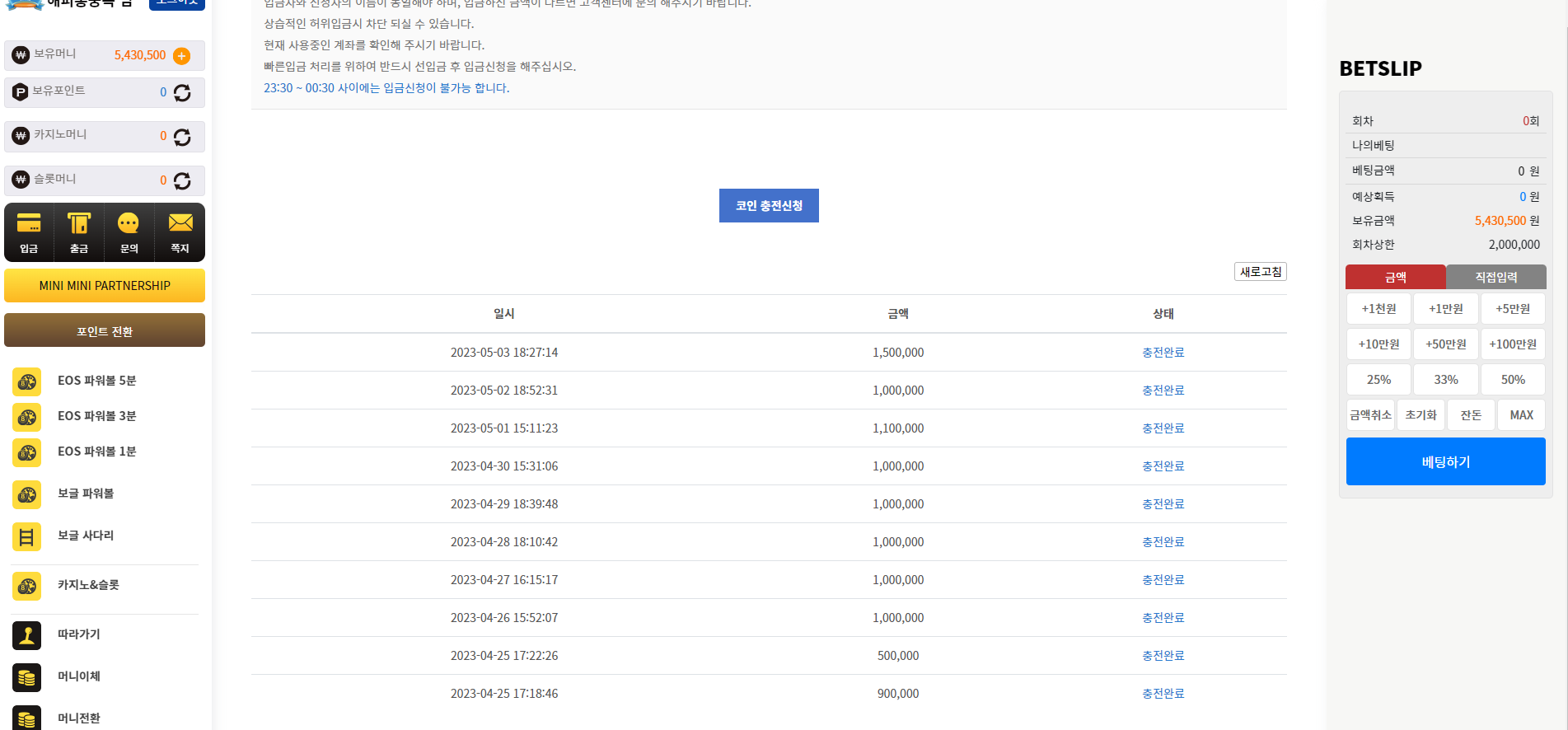Image resolution: width=1568 pixels, height=730 pixels.
Task: Select the 1,100,000 amount cell
Action: pyautogui.click(x=898, y=428)
